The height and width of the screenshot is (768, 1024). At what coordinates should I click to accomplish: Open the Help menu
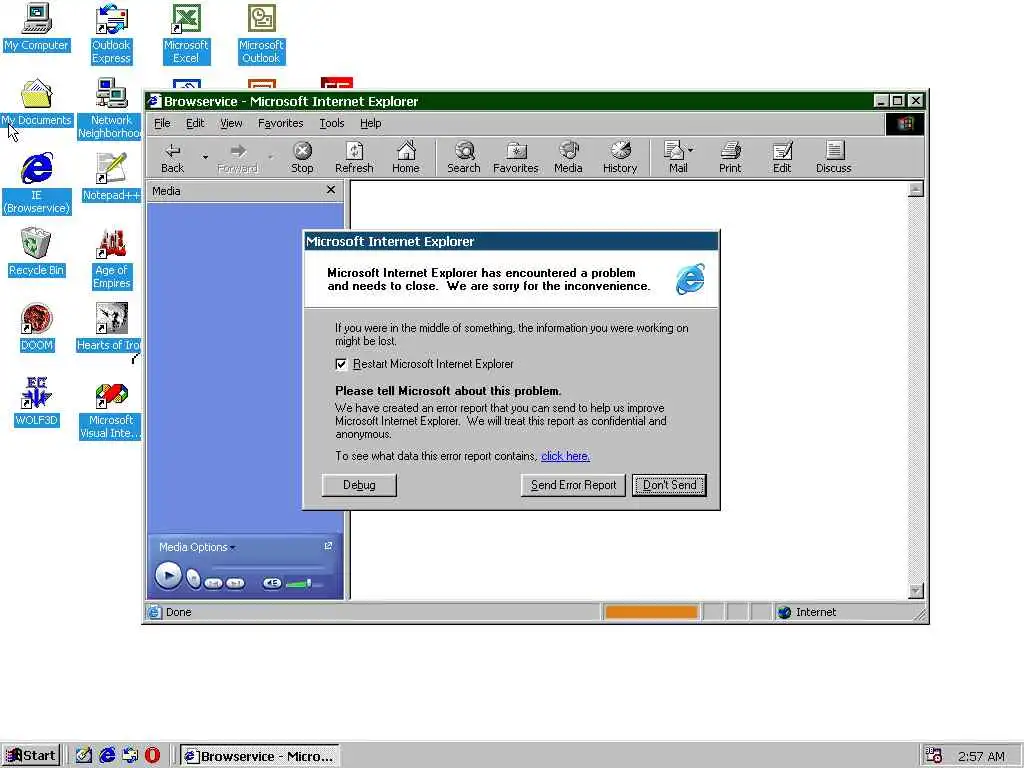click(x=370, y=123)
